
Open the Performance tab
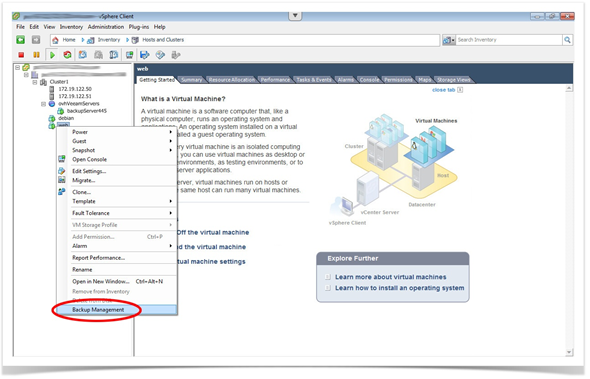tap(275, 80)
